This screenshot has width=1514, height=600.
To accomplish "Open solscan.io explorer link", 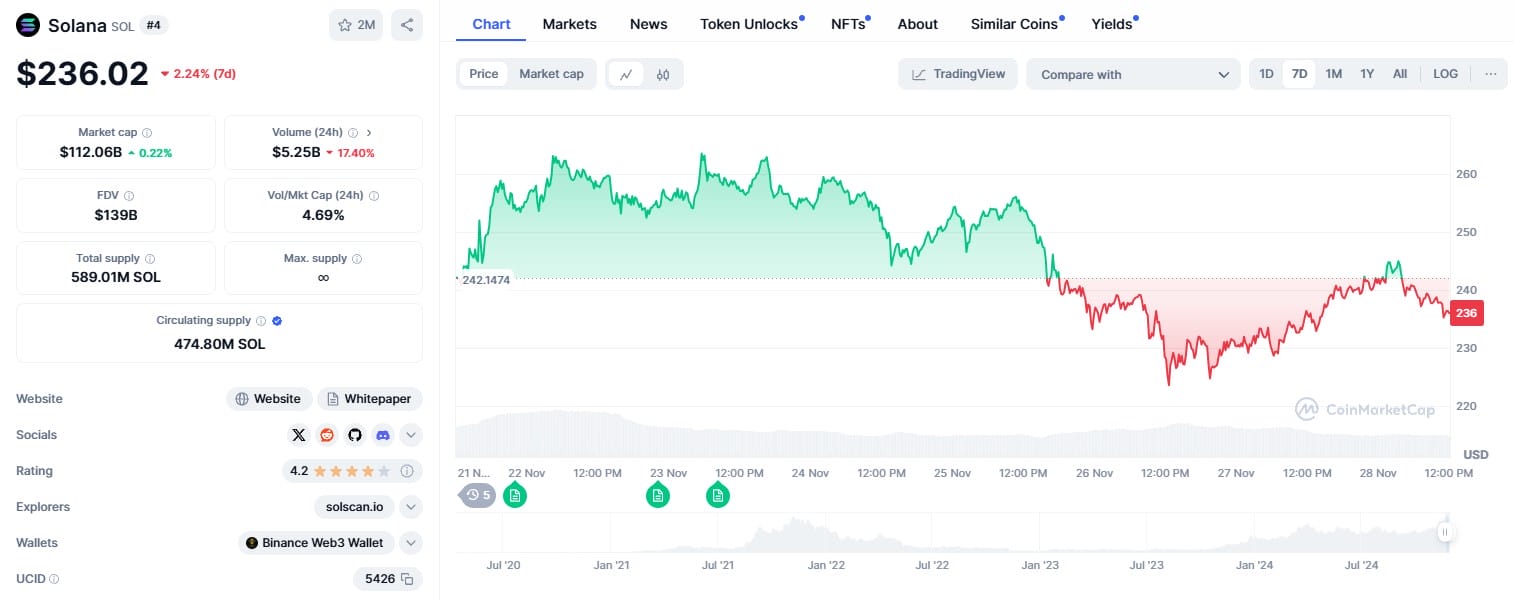I will tap(354, 507).
